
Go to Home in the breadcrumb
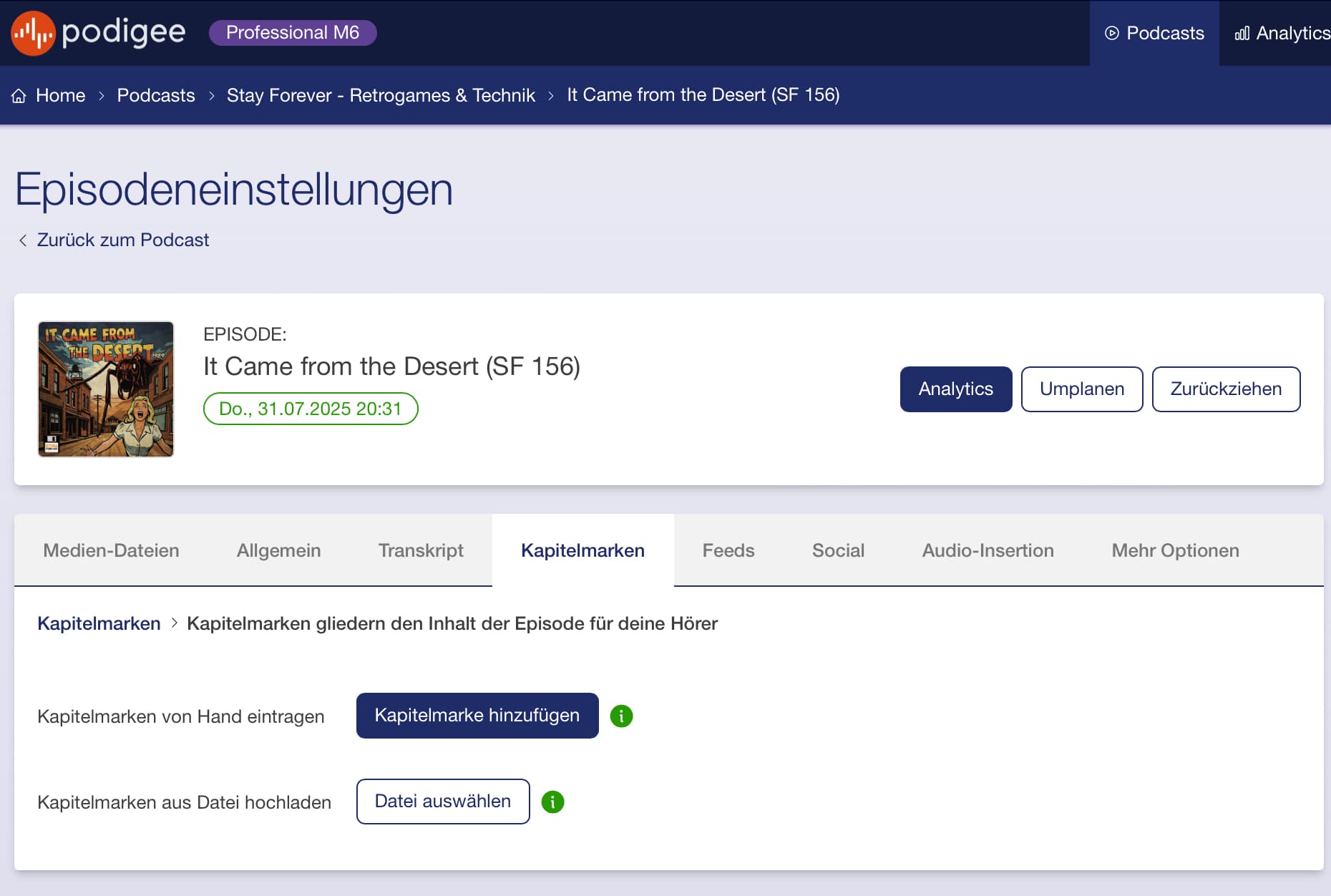61,95
